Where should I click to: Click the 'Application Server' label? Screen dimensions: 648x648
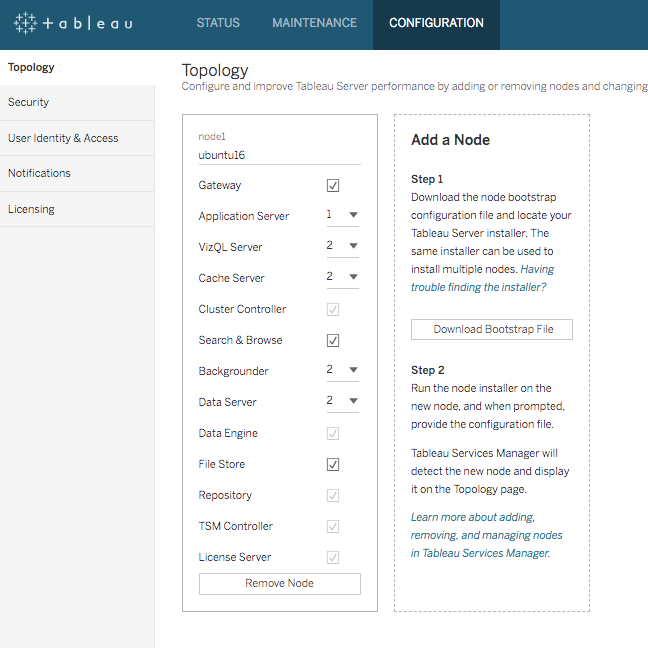coord(244,216)
